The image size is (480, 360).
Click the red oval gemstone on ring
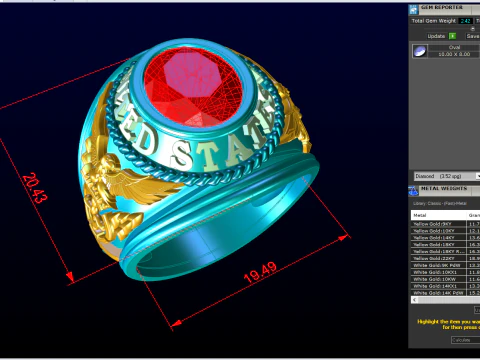click(193, 87)
